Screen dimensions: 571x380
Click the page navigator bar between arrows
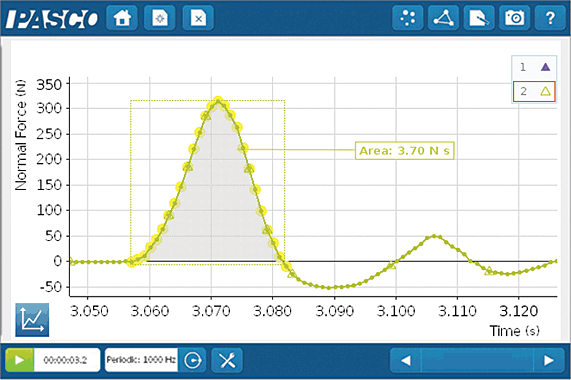pos(477,360)
